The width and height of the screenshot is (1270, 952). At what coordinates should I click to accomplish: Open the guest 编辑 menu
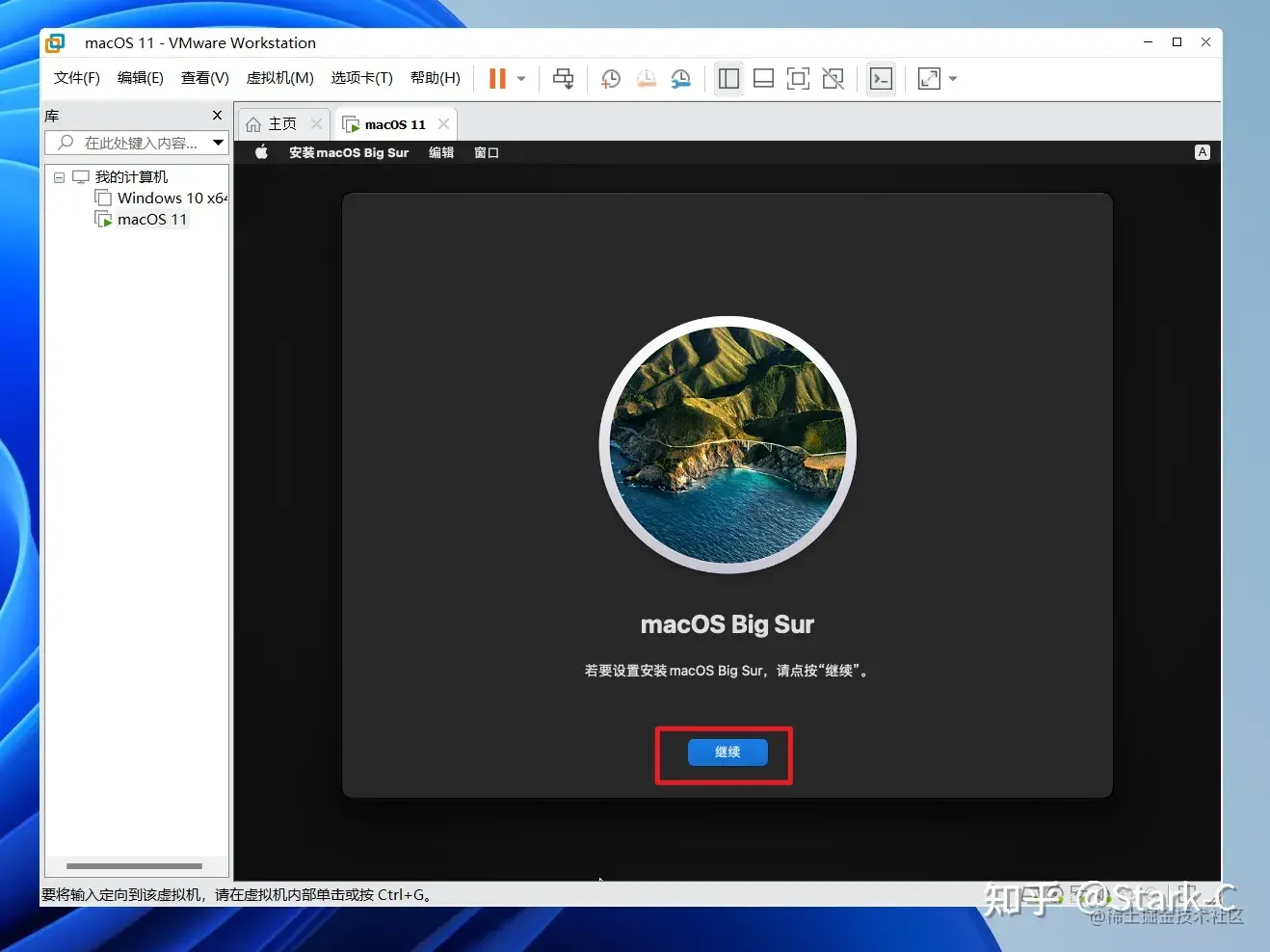441,152
